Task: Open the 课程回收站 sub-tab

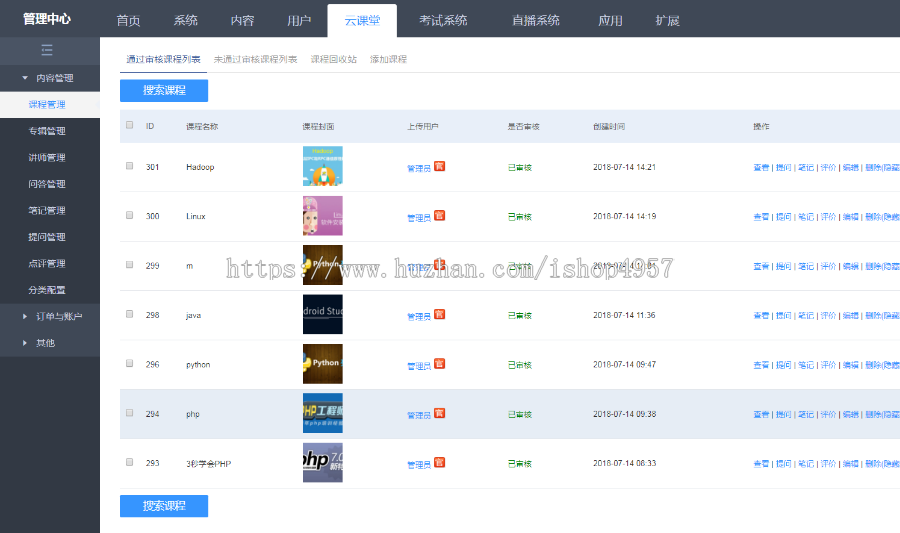Action: coord(332,59)
